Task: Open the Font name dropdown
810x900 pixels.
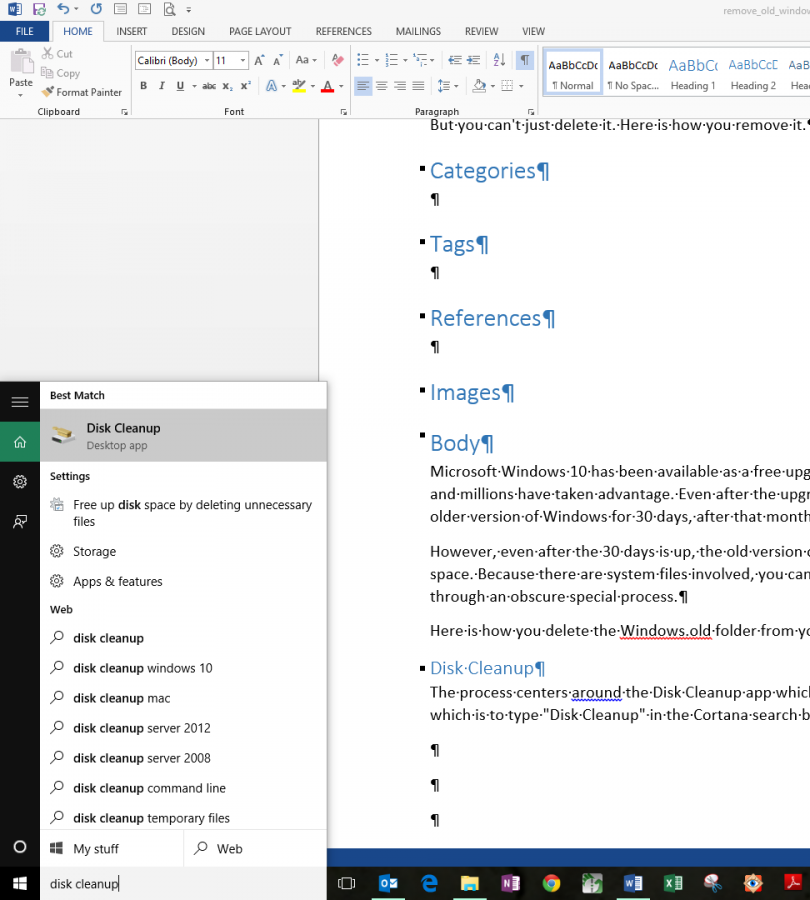Action: pos(207,61)
